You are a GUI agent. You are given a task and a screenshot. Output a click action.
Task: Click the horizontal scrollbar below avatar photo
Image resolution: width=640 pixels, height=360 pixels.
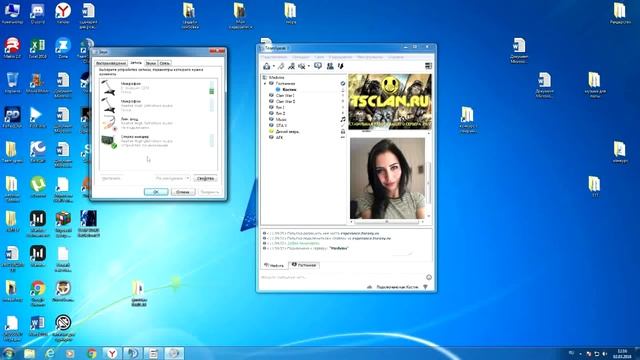click(x=387, y=222)
